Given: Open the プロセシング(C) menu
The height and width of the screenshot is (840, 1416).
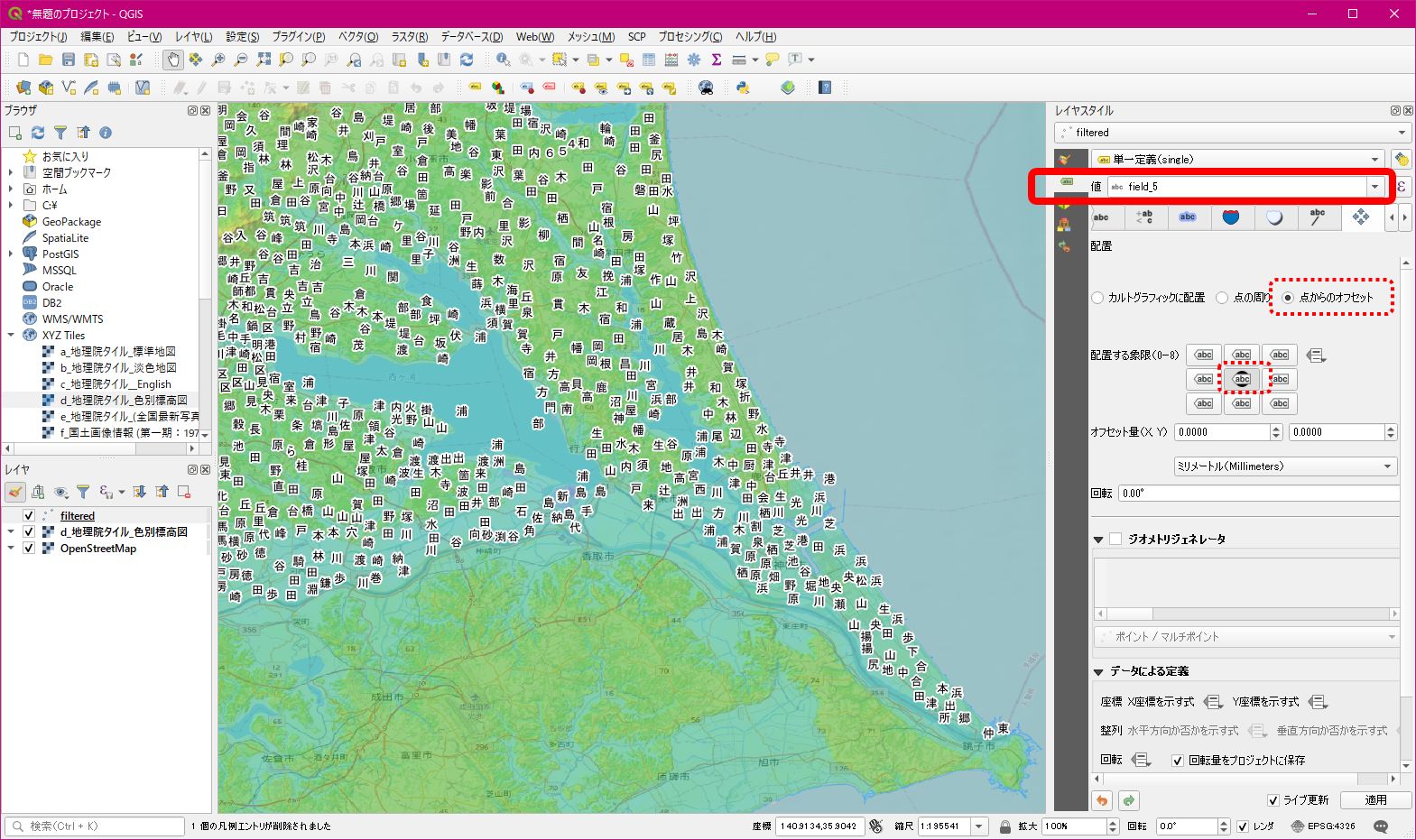Looking at the screenshot, I should tap(689, 37).
